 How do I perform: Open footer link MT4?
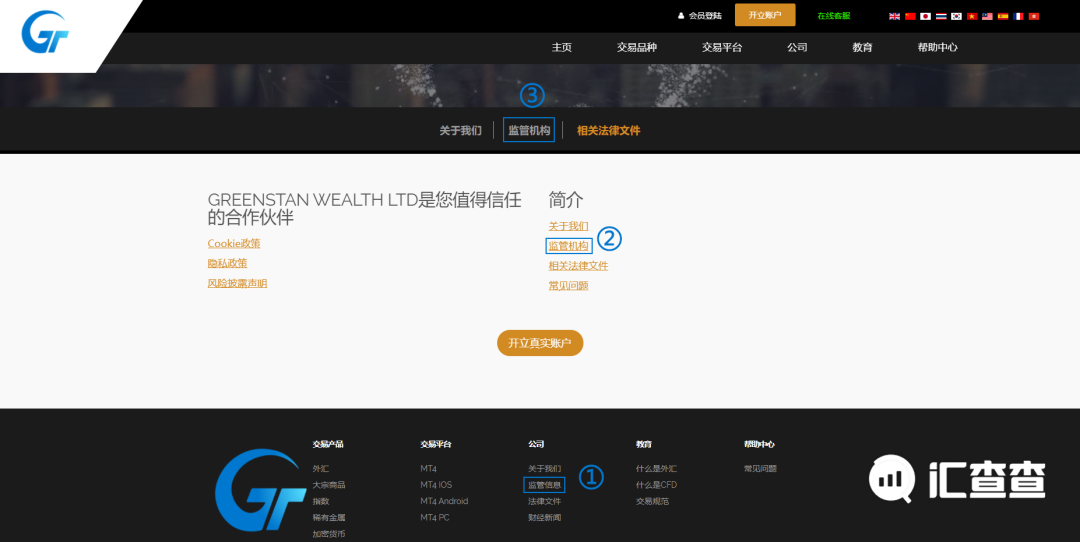[x=428, y=468]
